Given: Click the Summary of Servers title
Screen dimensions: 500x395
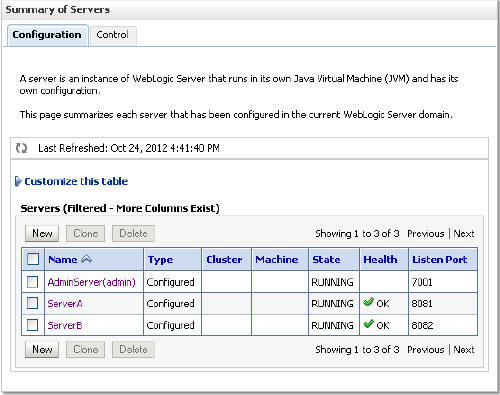Looking at the screenshot, I should (x=58, y=10).
